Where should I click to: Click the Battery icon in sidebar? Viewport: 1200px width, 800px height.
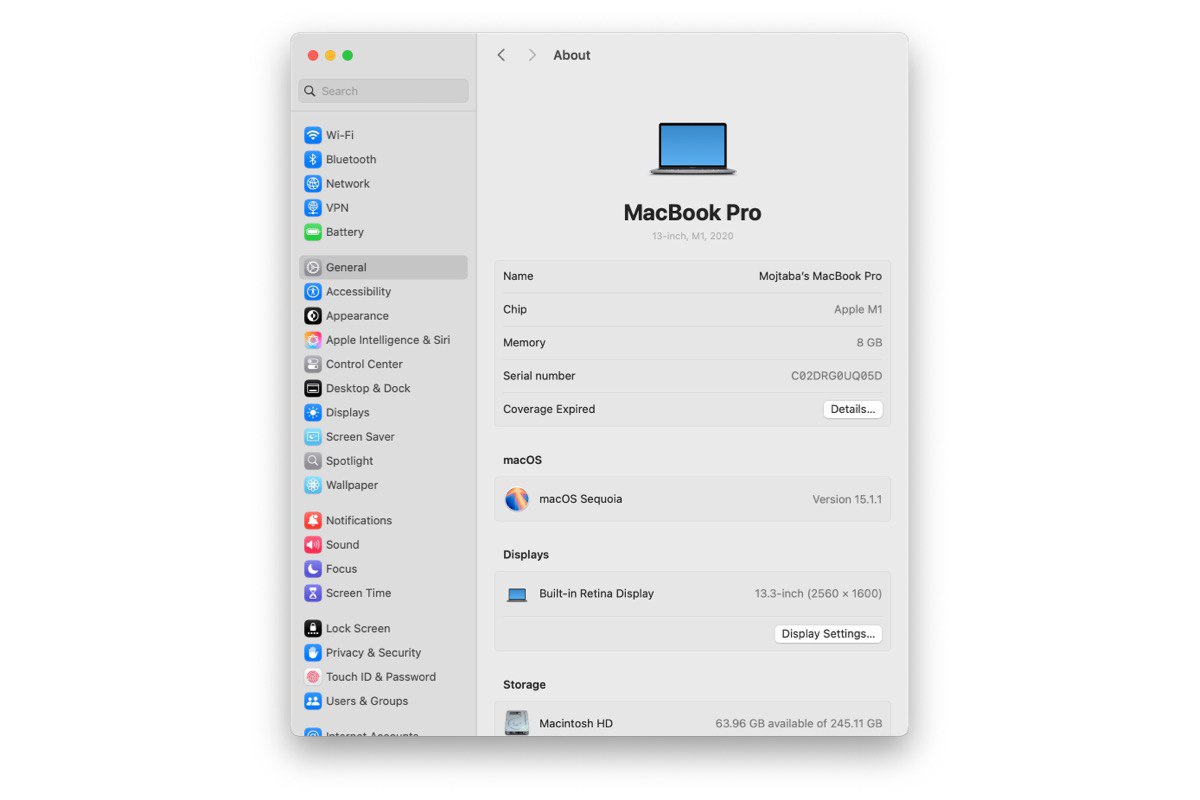pos(313,232)
